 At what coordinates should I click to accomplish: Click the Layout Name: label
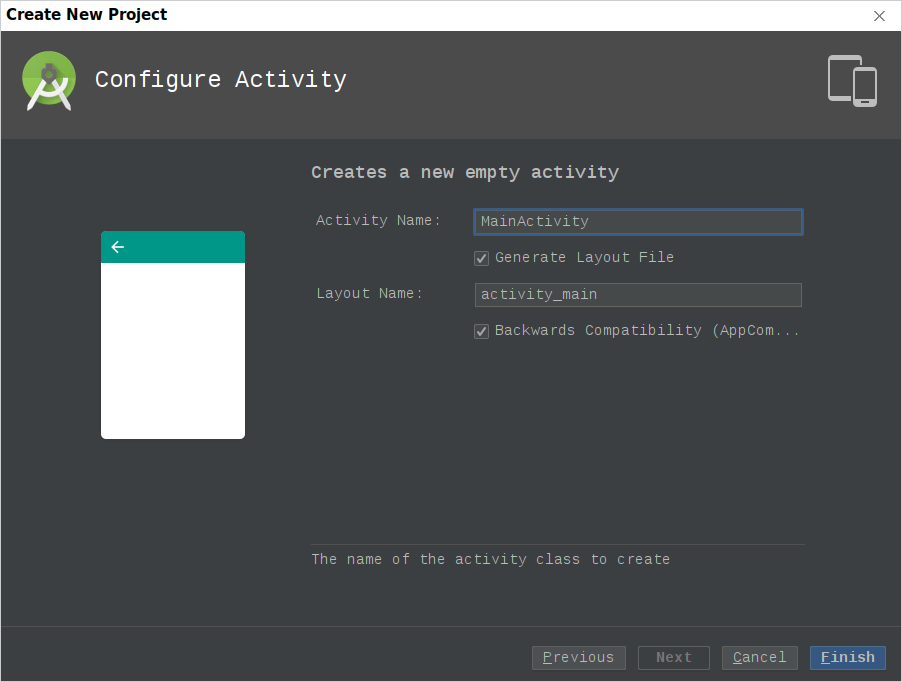coord(369,293)
